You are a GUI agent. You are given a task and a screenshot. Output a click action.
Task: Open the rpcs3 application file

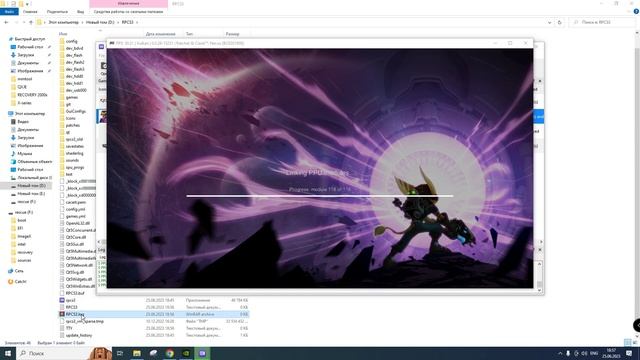(70, 300)
